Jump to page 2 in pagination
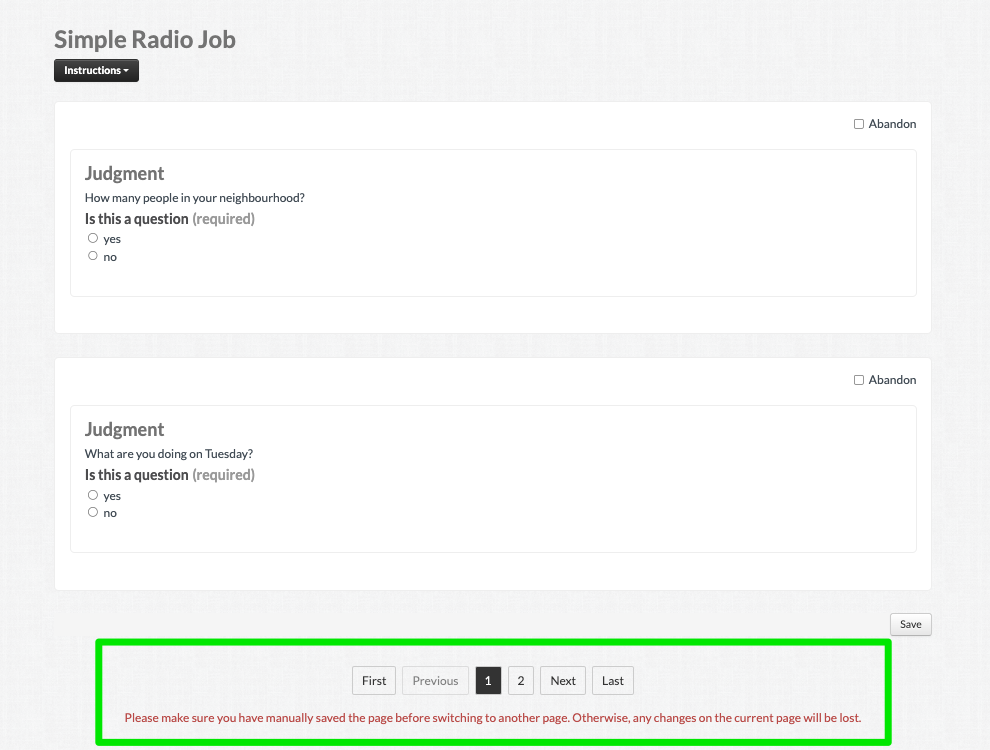 (x=521, y=681)
